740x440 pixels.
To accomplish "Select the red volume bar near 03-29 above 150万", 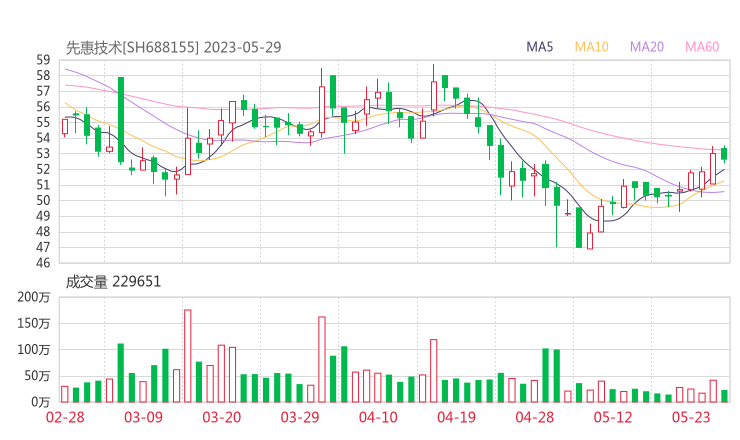I will tap(322, 359).
